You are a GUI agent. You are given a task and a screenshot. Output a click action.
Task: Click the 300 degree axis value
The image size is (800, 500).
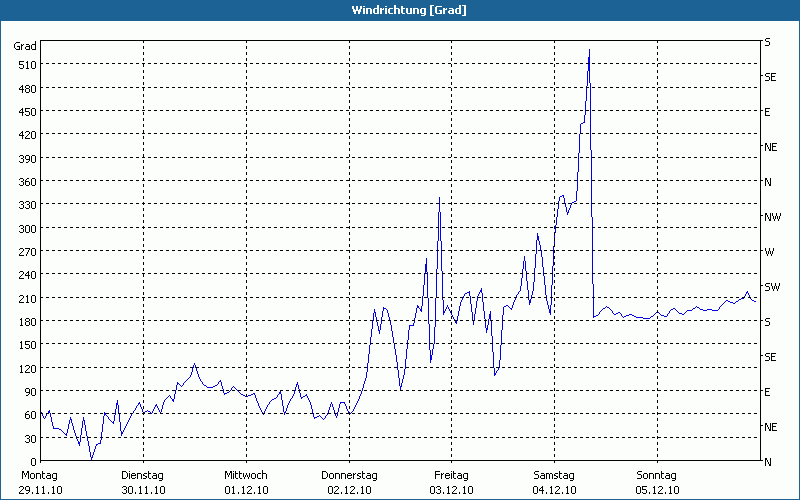tap(29, 228)
